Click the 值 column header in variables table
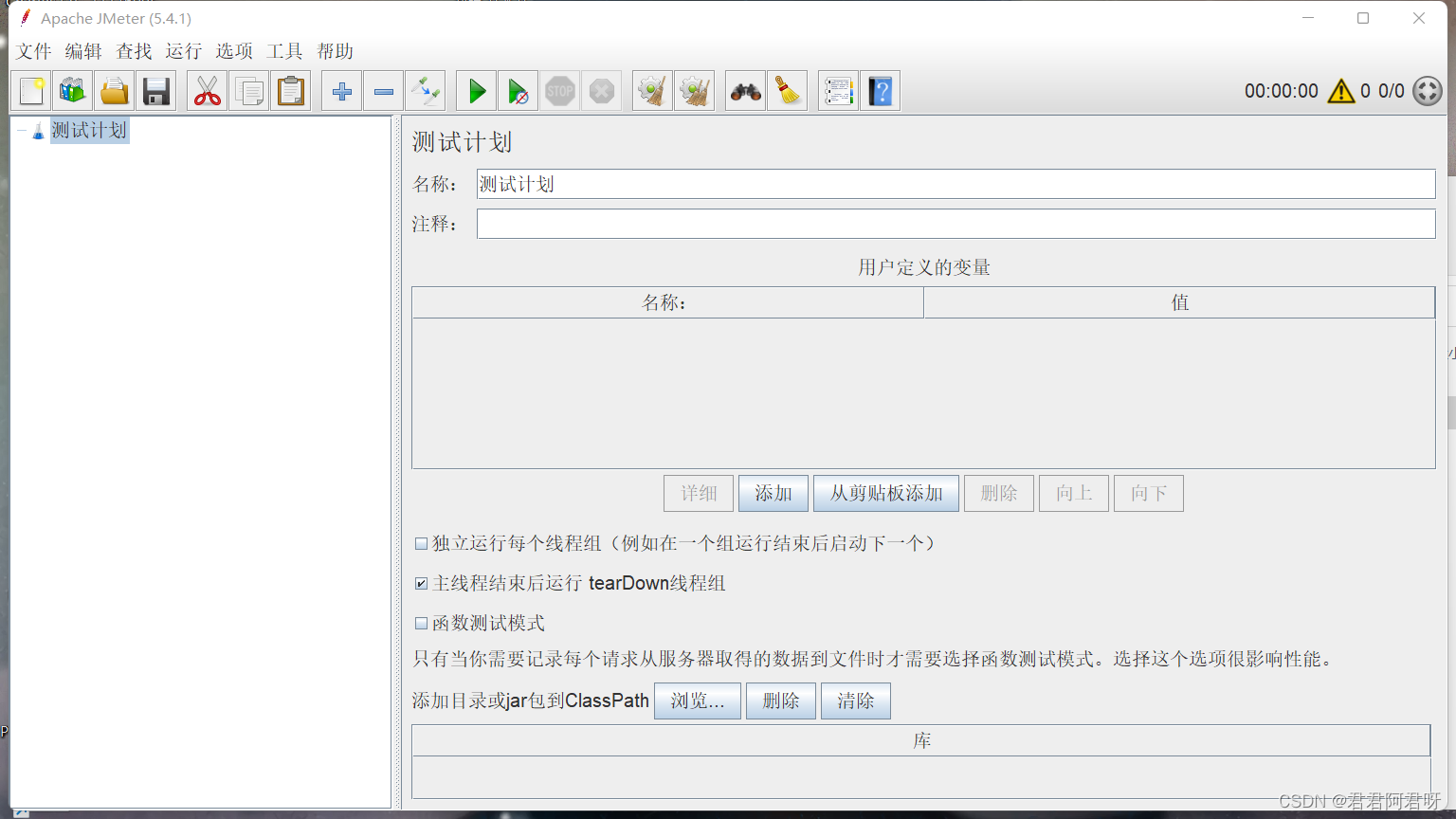The height and width of the screenshot is (819, 1456). [1179, 302]
